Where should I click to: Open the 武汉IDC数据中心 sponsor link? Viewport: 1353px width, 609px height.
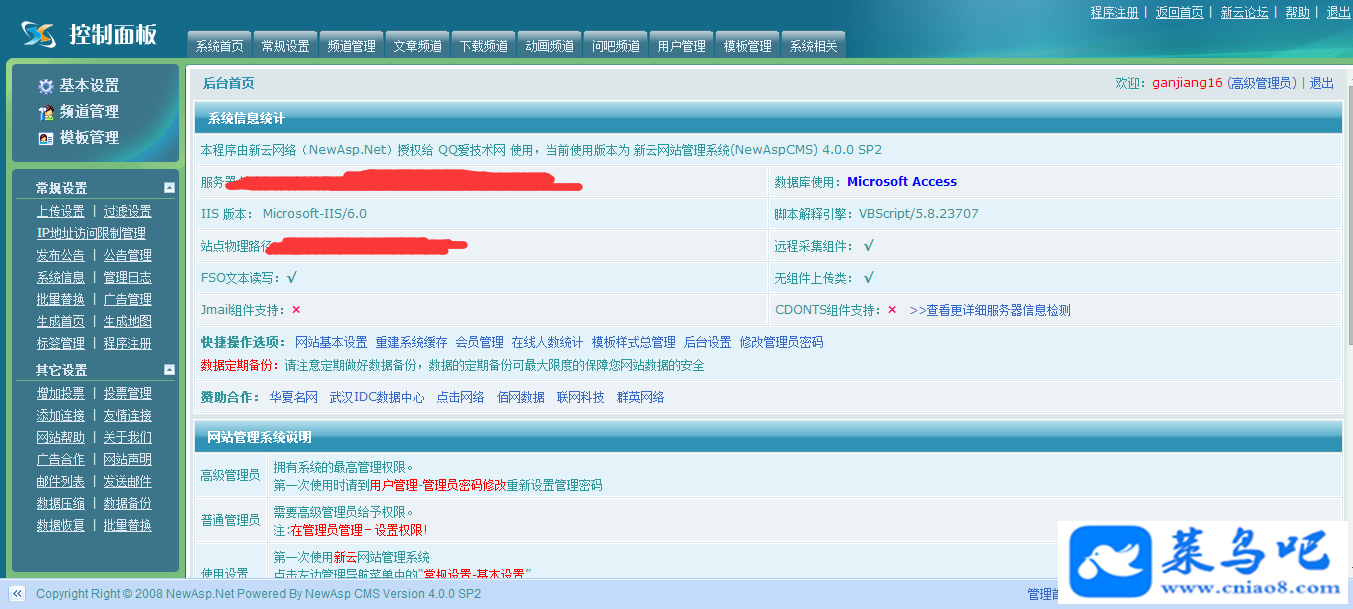pos(377,397)
